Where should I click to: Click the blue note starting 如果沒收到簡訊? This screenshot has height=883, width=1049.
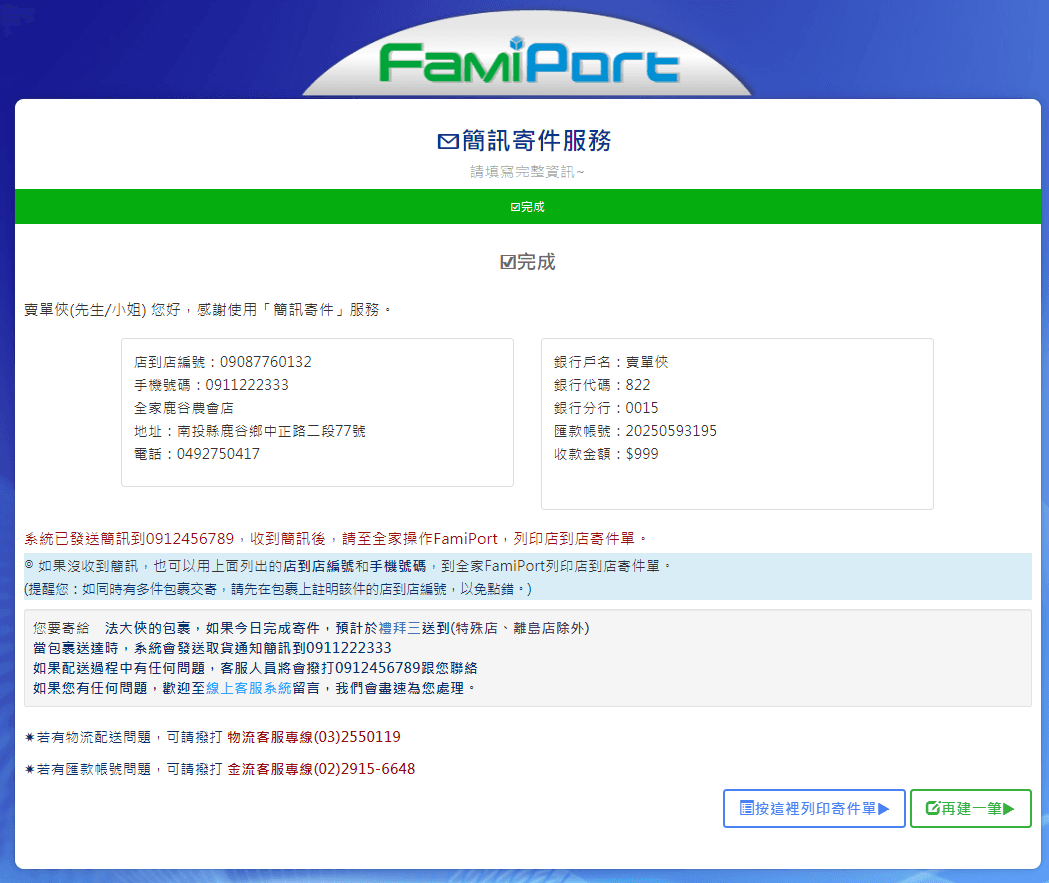[x=348, y=566]
